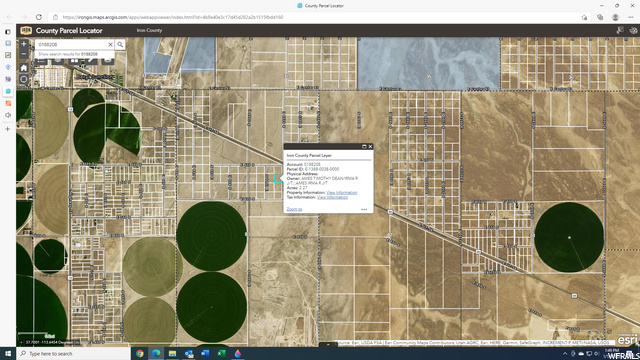Open the rightmost header widget icon
Viewport: 640px width, 360px height.
[633, 30]
